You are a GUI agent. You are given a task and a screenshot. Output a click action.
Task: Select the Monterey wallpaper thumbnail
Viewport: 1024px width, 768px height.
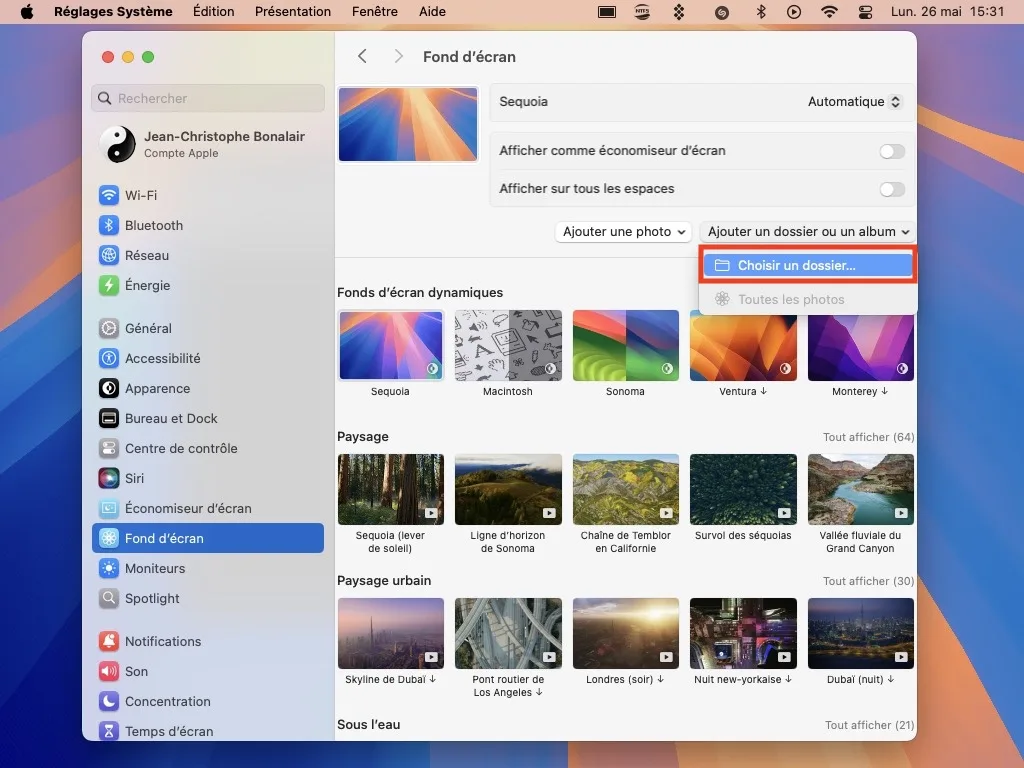coord(861,347)
